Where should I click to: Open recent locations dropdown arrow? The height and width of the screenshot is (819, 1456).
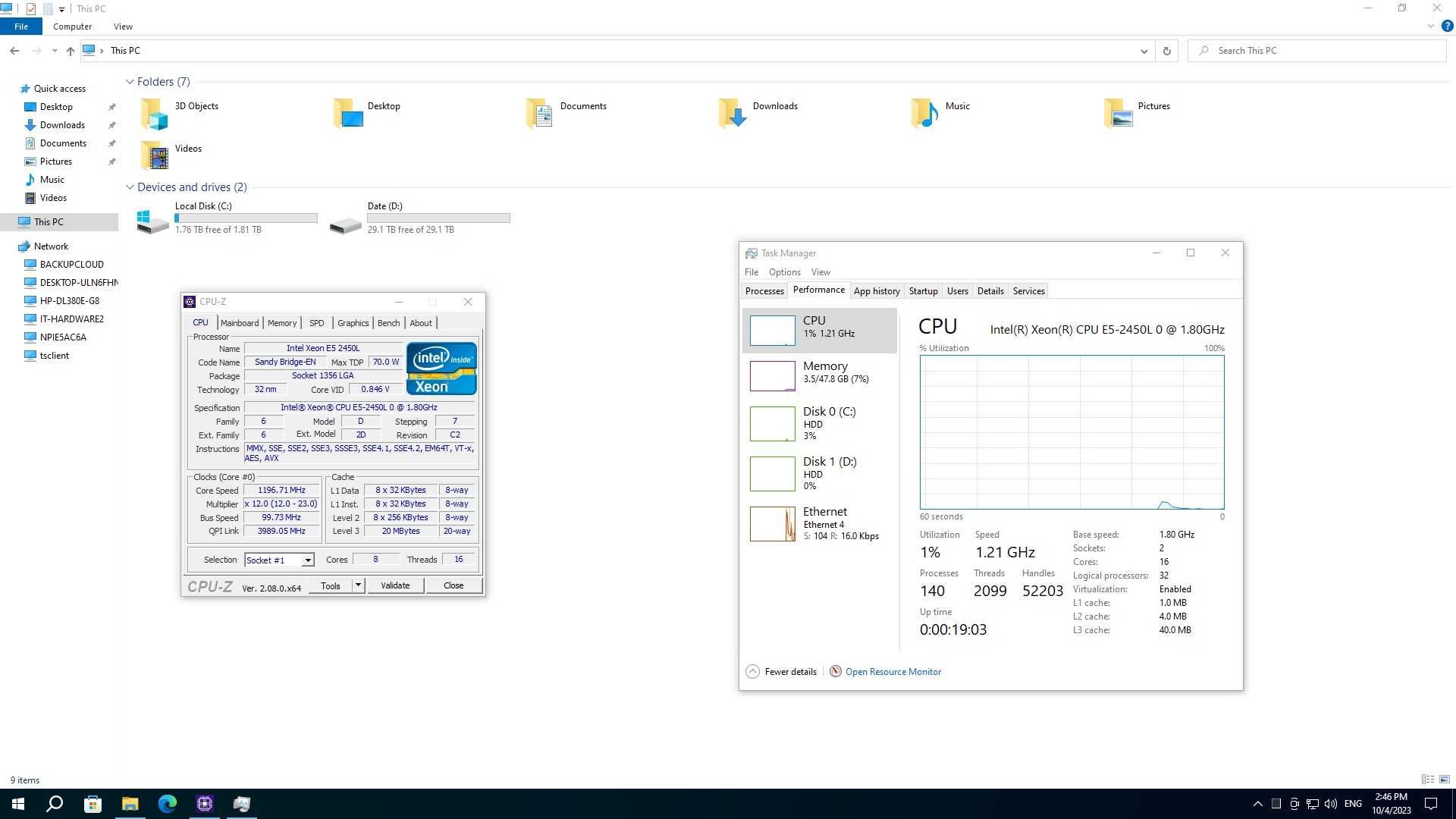click(55, 51)
